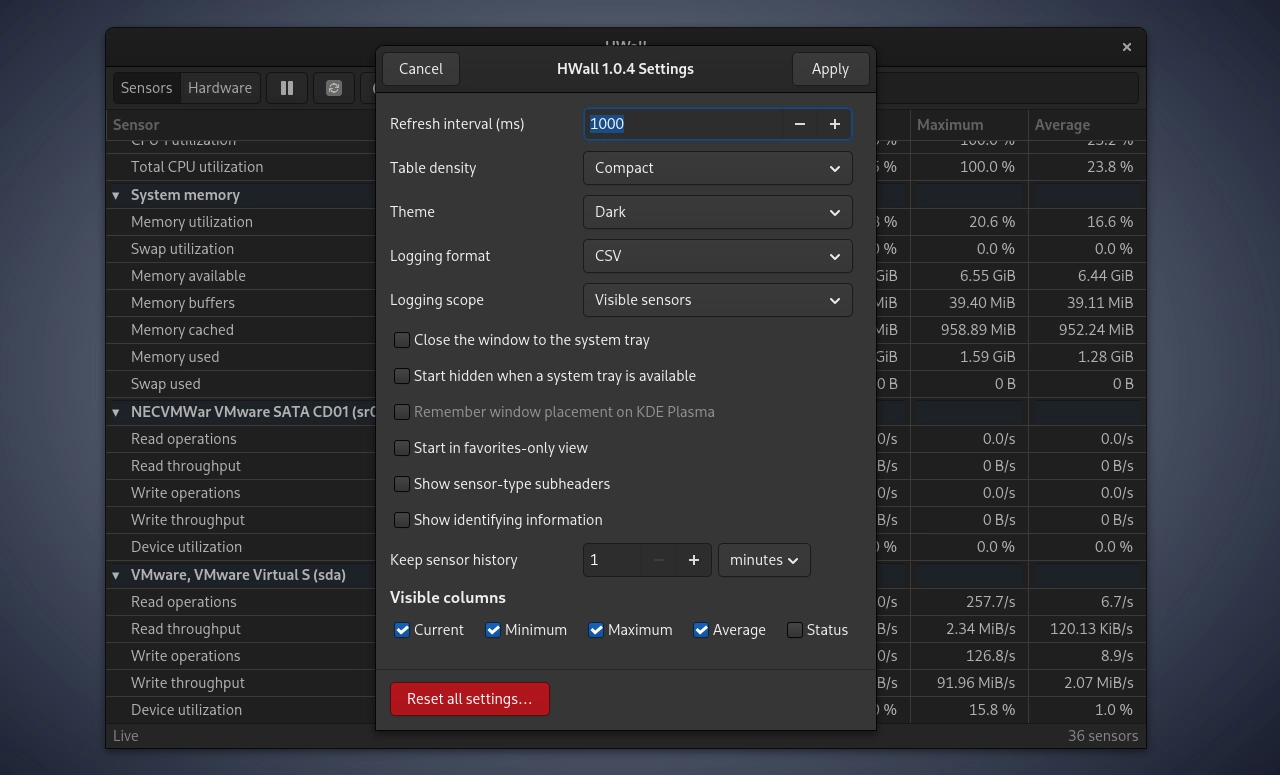The height and width of the screenshot is (775, 1280).
Task: Enable Close the window to system tray
Action: [402, 340]
